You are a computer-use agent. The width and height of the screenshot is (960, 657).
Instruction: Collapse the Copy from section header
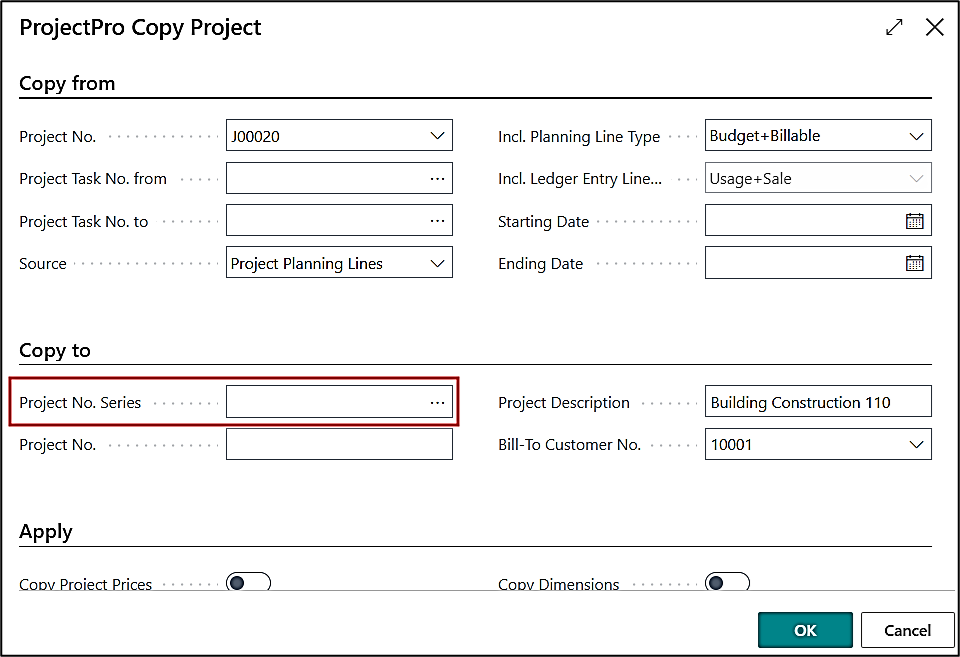click(67, 83)
